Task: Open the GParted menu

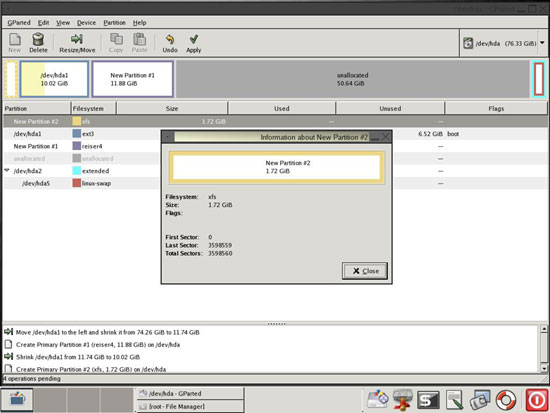Action: coord(19,22)
